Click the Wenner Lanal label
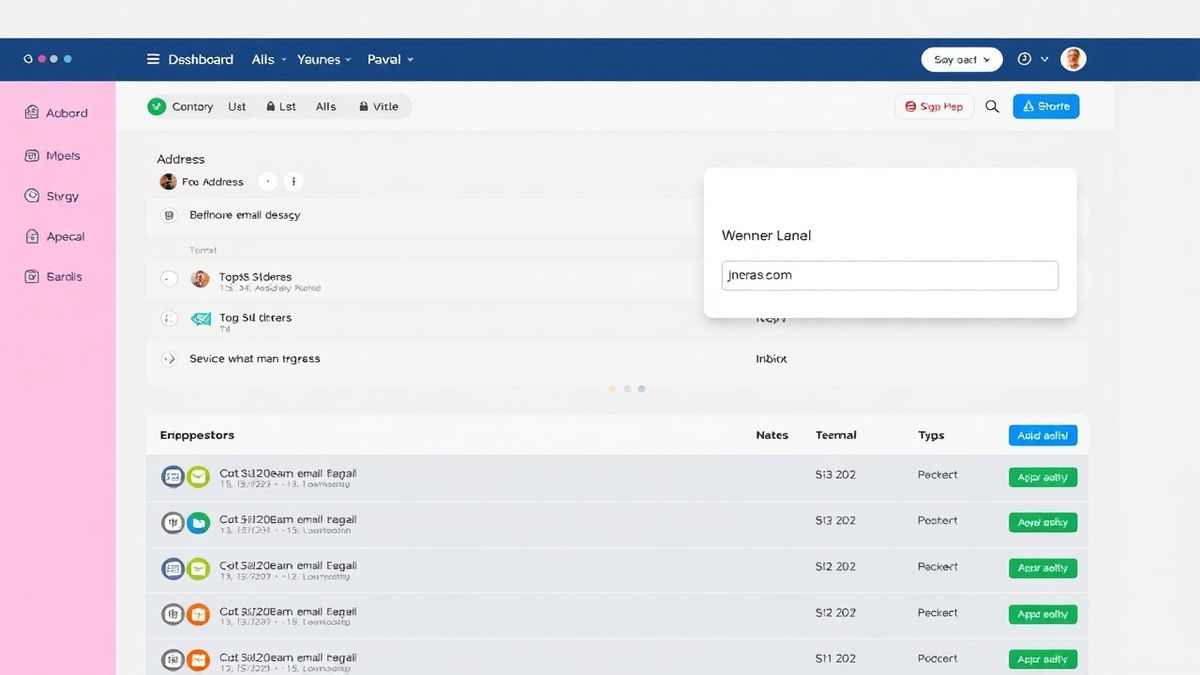 (x=766, y=236)
